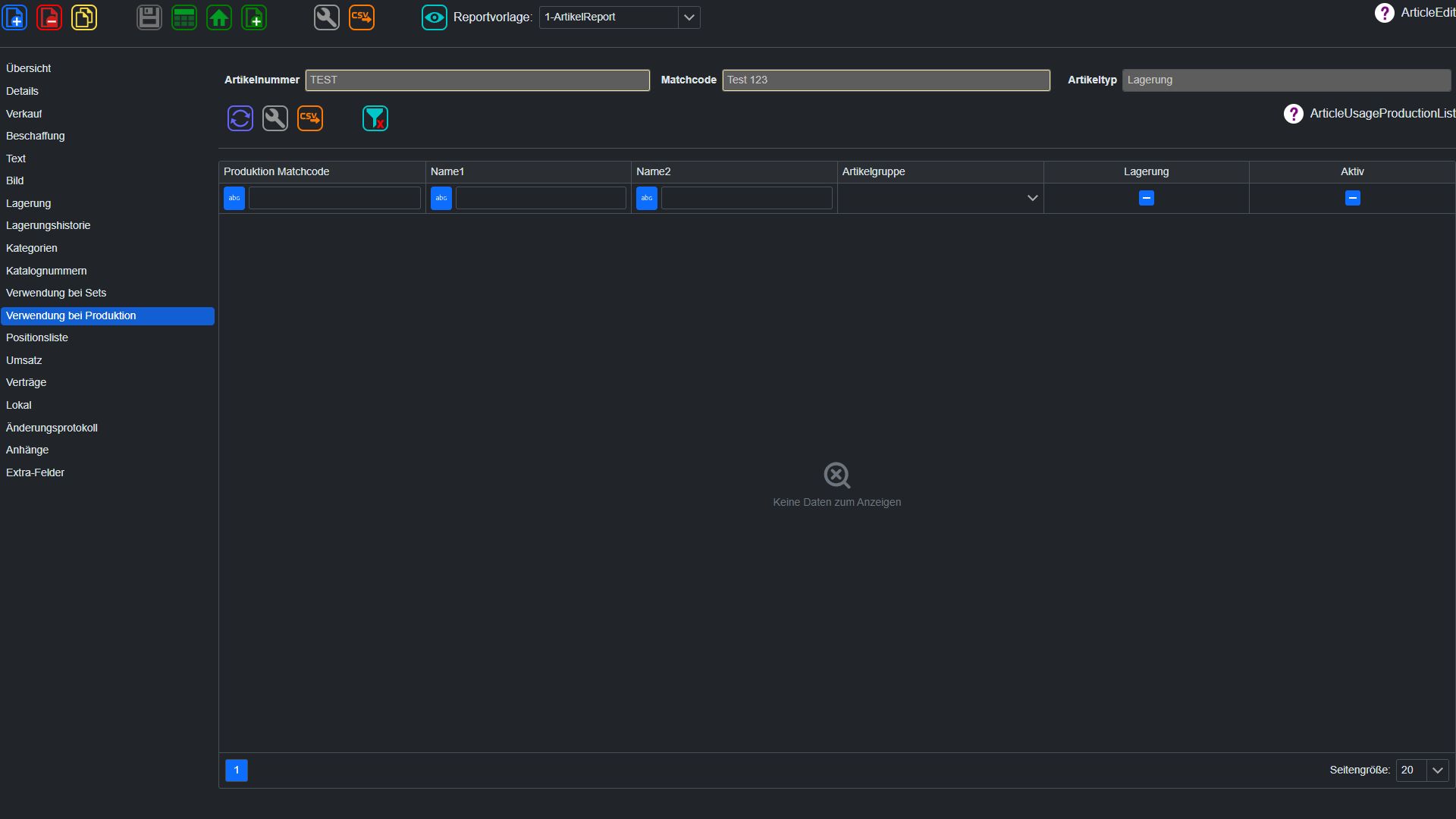Open the Seitengröße page size dropdown
This screenshot has width=1456, height=819.
[x=1437, y=770]
